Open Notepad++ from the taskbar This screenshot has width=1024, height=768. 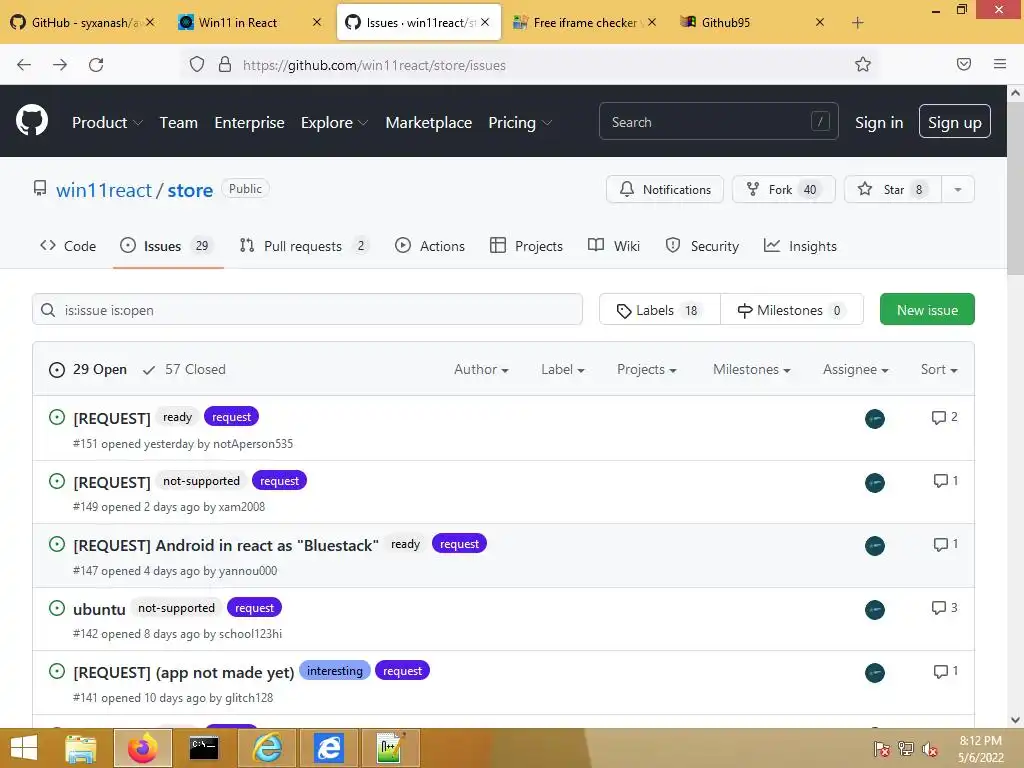(x=390, y=748)
